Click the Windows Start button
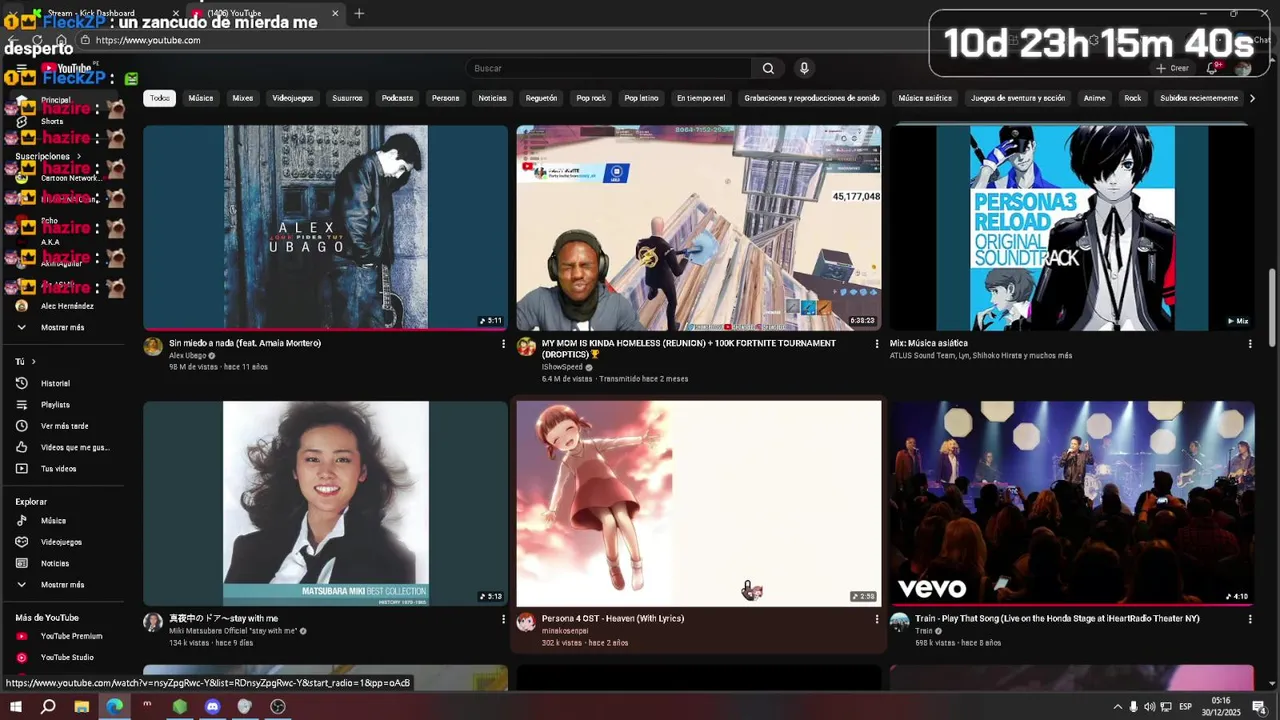The width and height of the screenshot is (1280, 720). [15, 706]
